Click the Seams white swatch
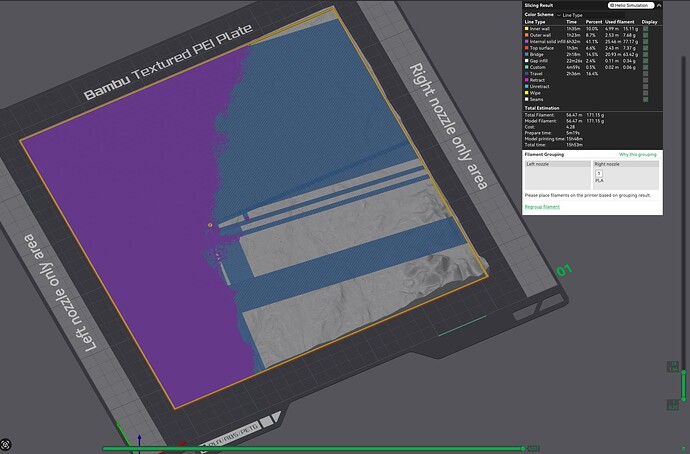 526,99
